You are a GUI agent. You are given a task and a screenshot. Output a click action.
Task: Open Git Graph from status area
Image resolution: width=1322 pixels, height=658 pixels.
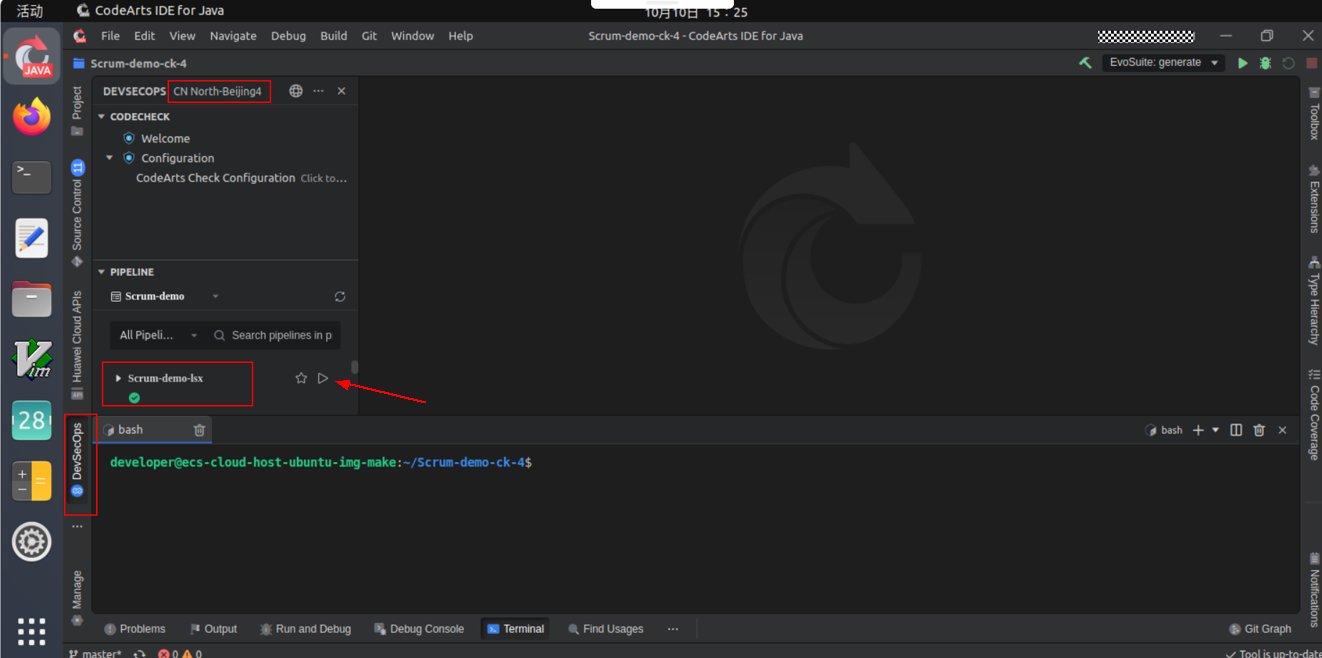pyautogui.click(x=1260, y=629)
